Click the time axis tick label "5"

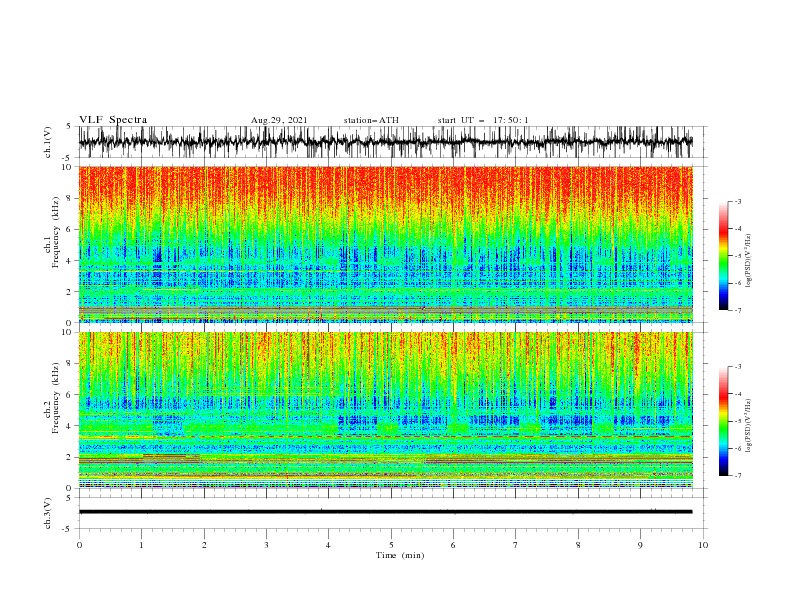(x=391, y=545)
